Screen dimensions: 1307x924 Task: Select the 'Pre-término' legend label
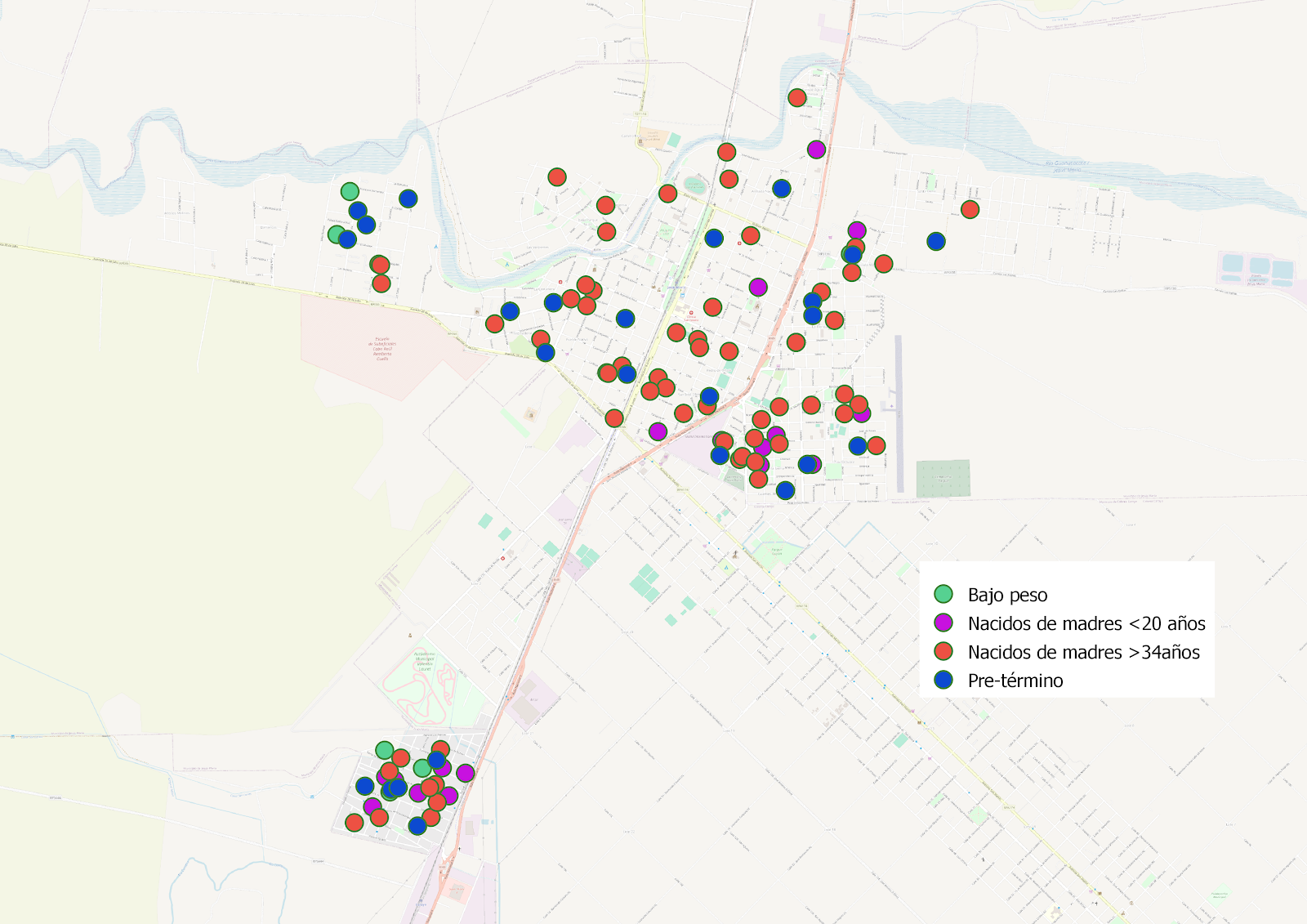[x=1015, y=681]
